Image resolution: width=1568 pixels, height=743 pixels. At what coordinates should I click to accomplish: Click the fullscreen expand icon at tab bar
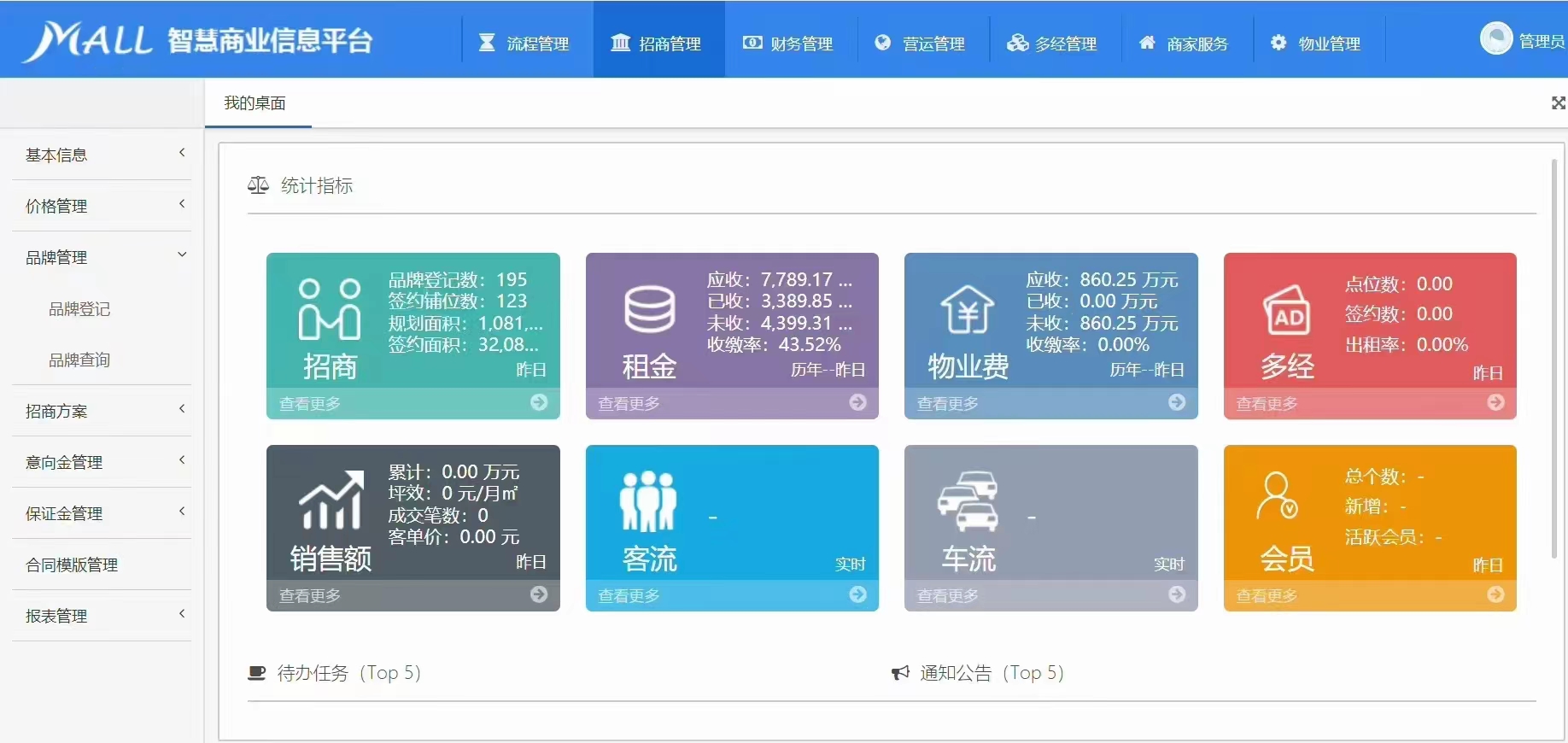1559,103
